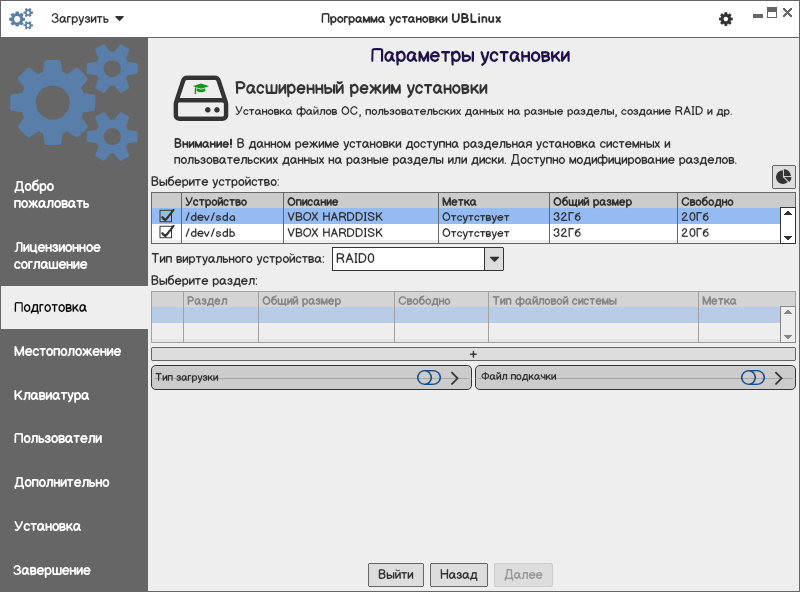The image size is (800, 592).
Task: Toggle the Файл подкачки switch
Action: point(752,378)
